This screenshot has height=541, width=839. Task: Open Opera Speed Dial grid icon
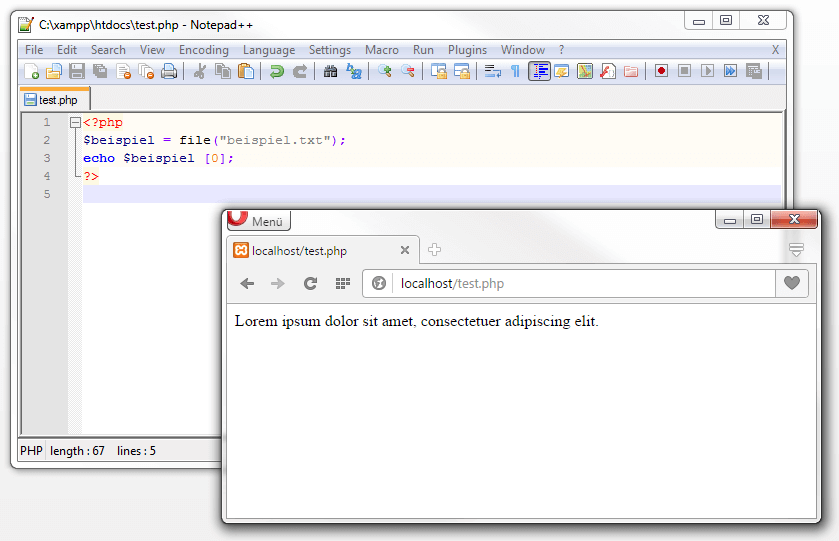pyautogui.click(x=342, y=284)
